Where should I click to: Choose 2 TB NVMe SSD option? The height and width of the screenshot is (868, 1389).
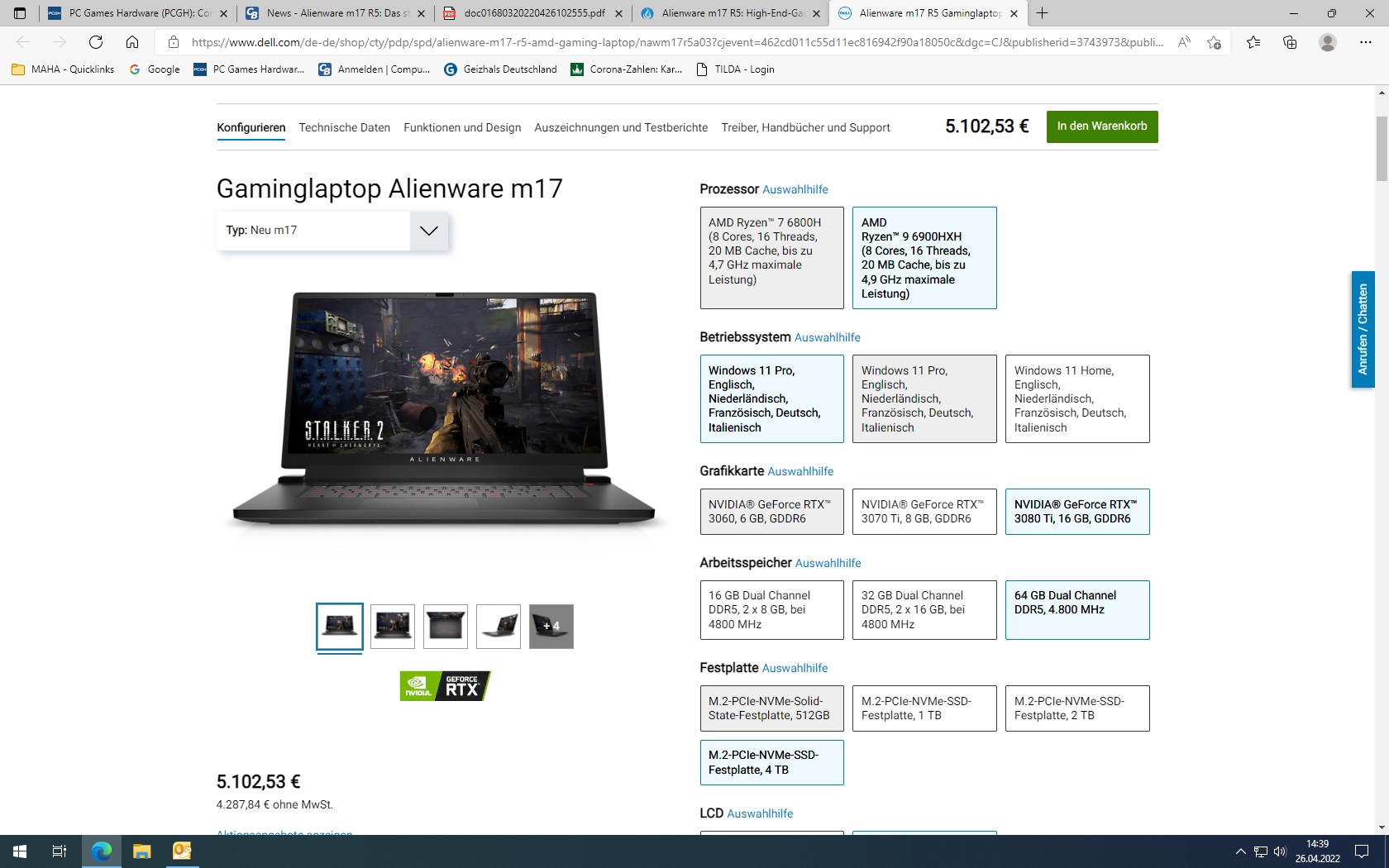click(1077, 708)
